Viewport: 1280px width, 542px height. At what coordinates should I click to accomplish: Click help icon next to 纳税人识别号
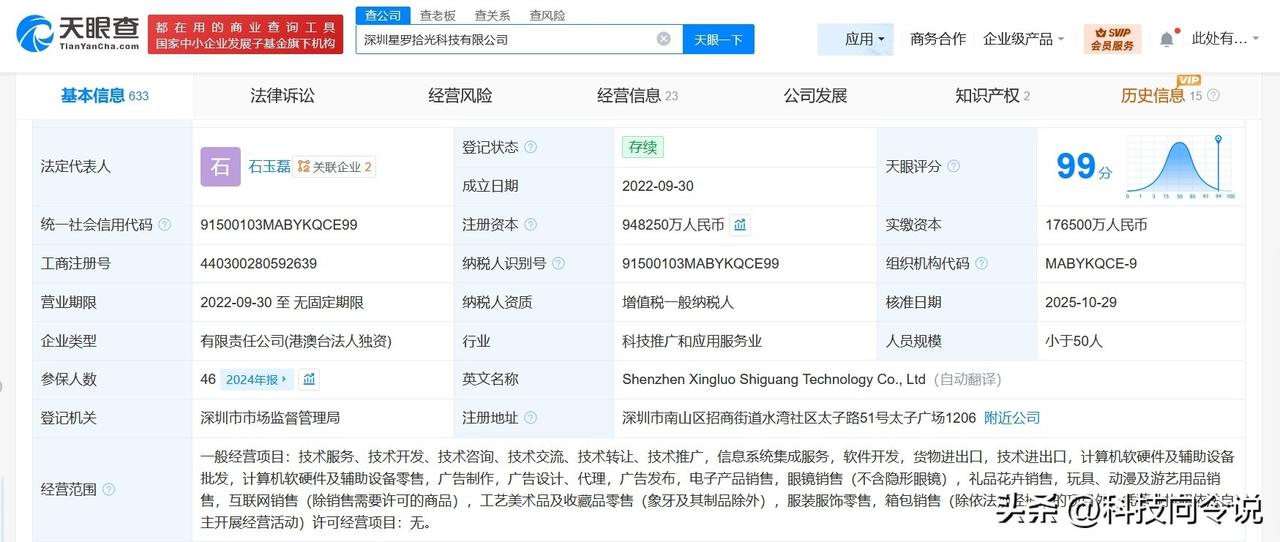558,264
